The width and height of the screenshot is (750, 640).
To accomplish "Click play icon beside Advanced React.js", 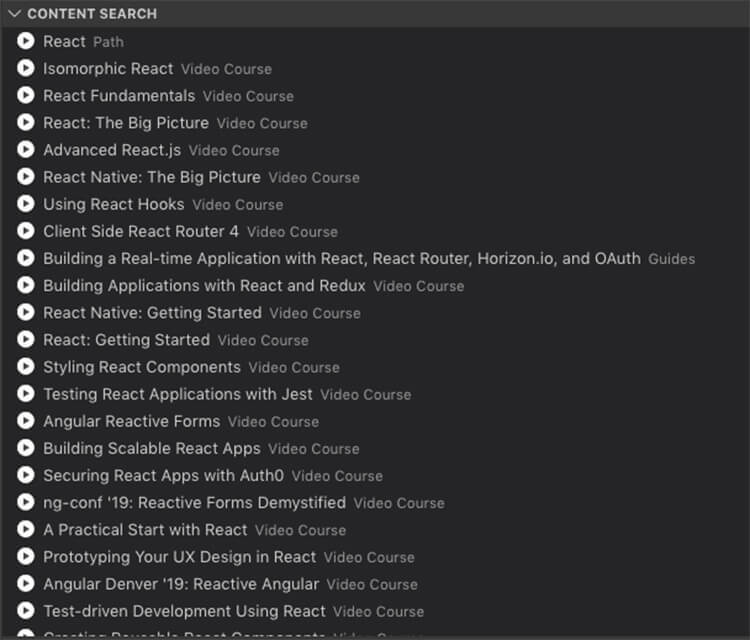I will (x=26, y=150).
